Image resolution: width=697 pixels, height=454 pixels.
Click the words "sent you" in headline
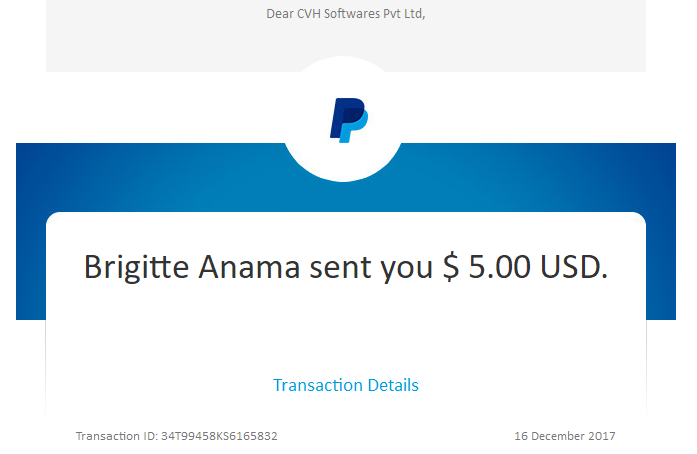click(371, 268)
